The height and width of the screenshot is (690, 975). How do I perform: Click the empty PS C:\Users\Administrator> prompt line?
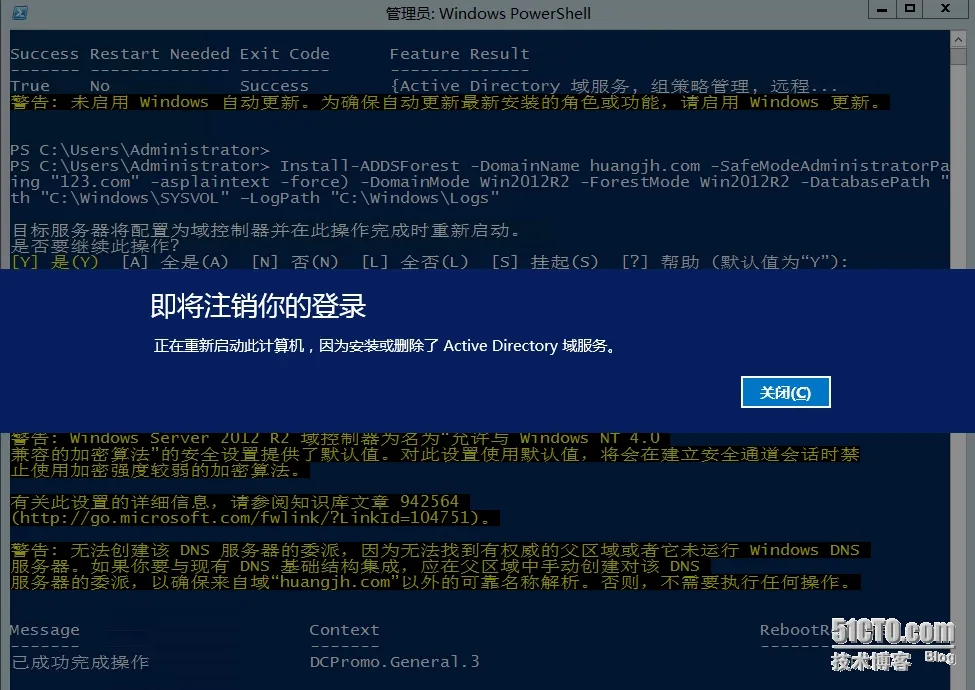(140, 150)
